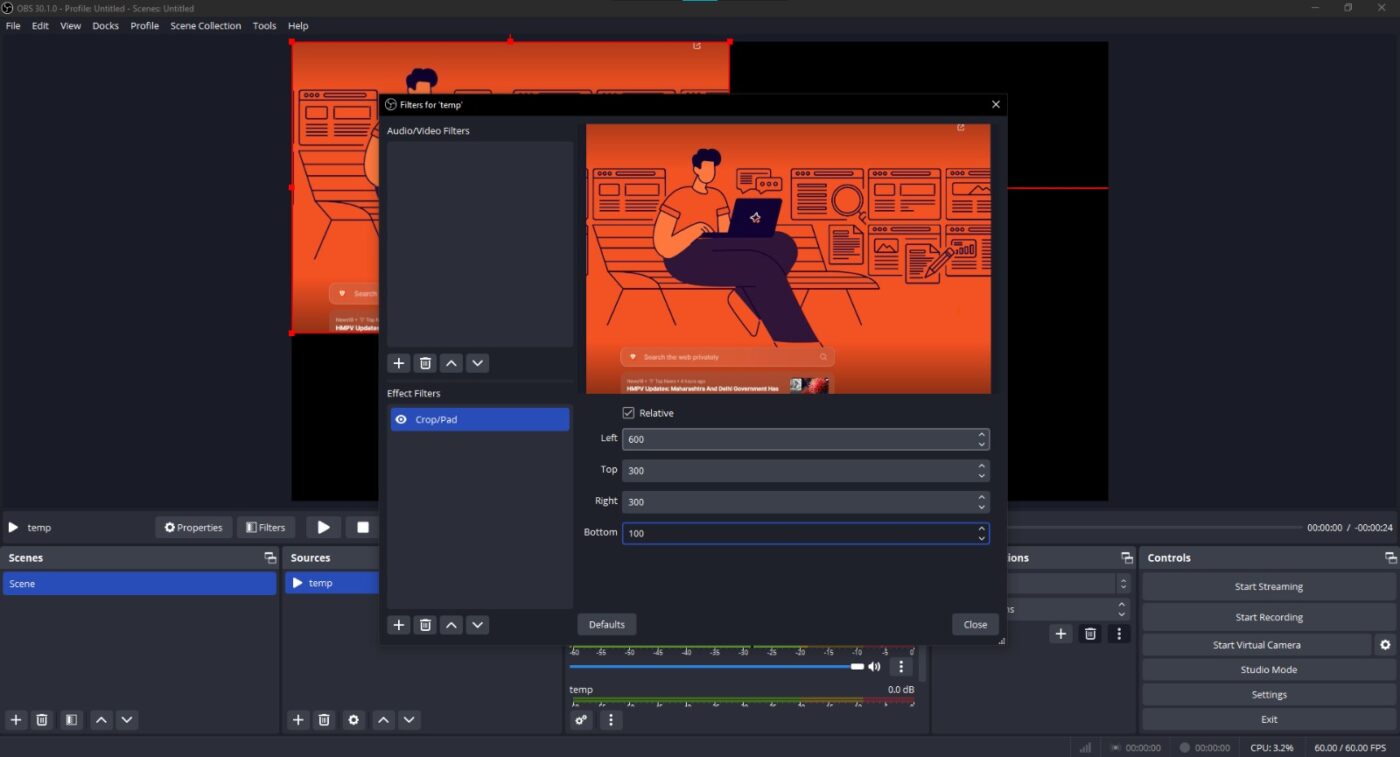Open the scene filters icon in Scenes toolbar
The width and height of the screenshot is (1400, 757).
[x=71, y=720]
